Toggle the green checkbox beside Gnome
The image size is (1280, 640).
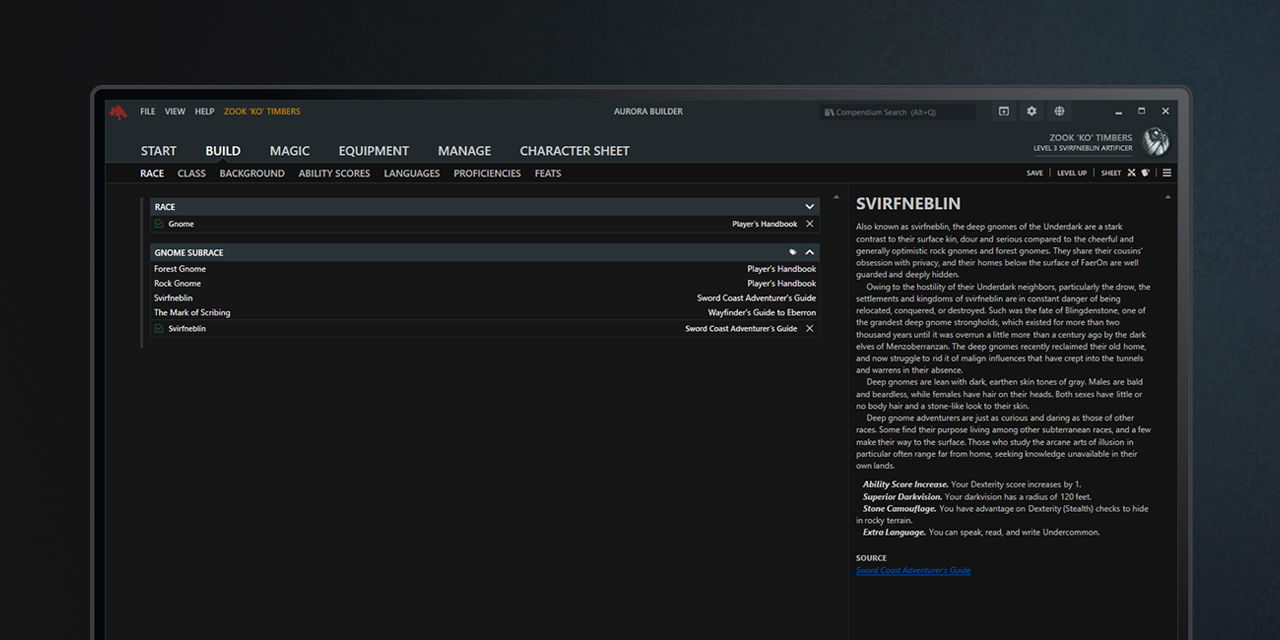tap(157, 223)
